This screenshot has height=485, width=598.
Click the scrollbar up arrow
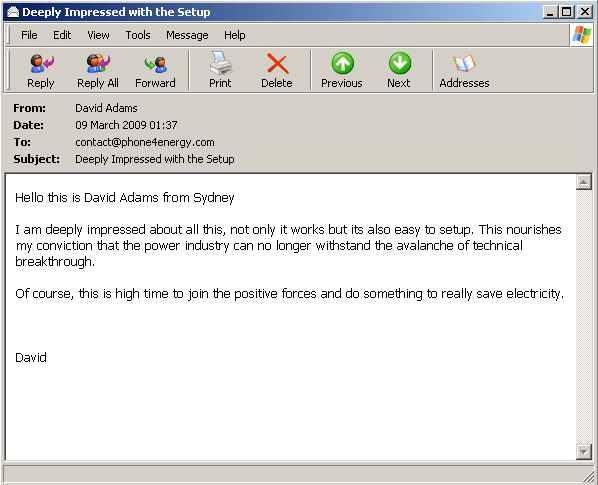point(584,182)
